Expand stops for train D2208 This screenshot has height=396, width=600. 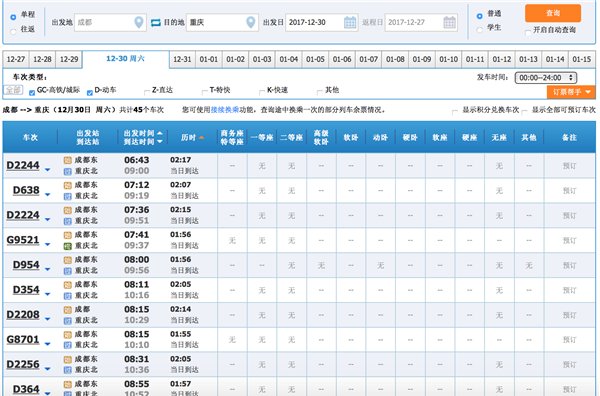pyautogui.click(x=47, y=319)
